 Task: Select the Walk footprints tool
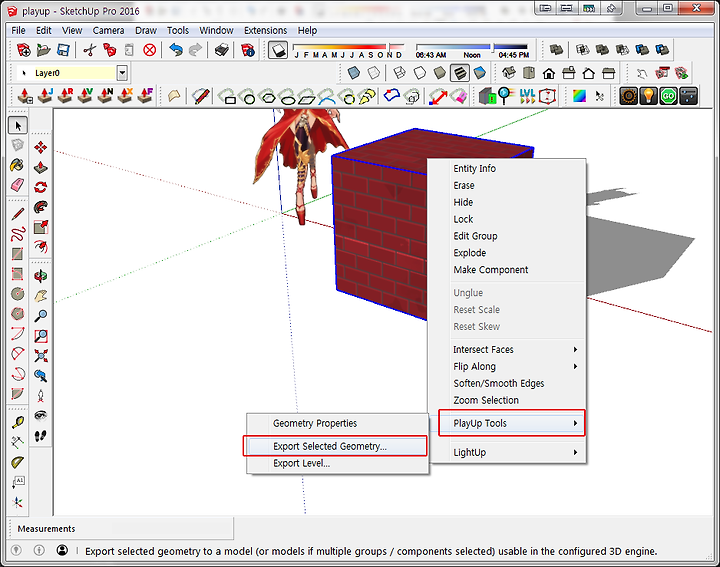coord(40,435)
